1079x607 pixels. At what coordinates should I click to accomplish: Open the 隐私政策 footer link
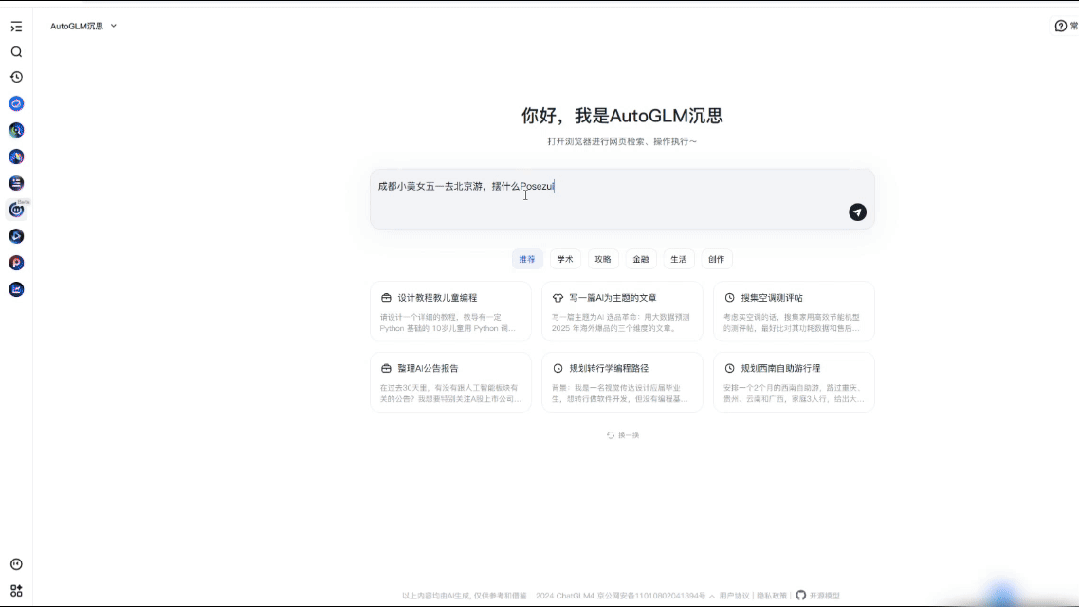[771, 596]
